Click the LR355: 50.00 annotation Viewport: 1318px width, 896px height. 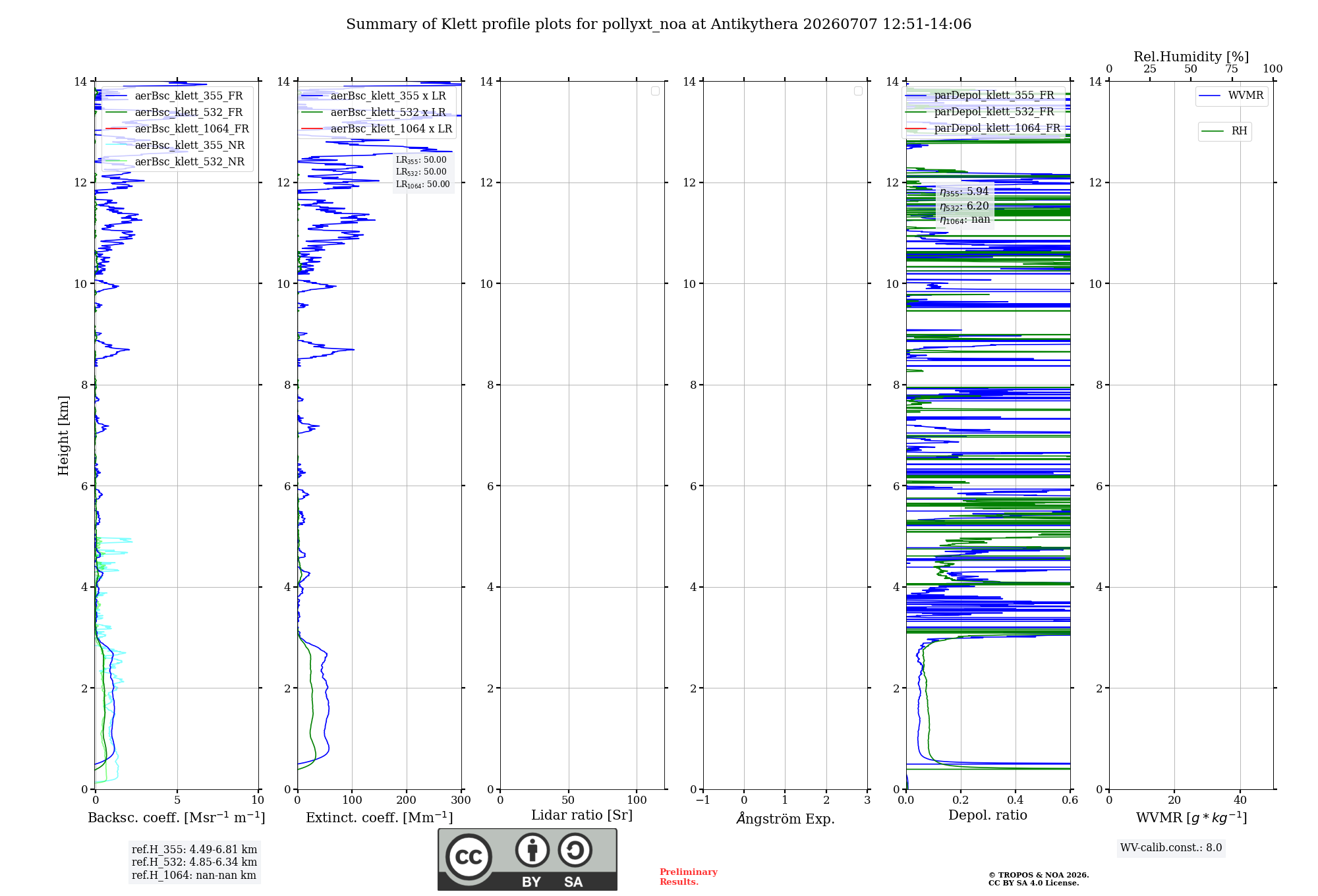[x=421, y=160]
